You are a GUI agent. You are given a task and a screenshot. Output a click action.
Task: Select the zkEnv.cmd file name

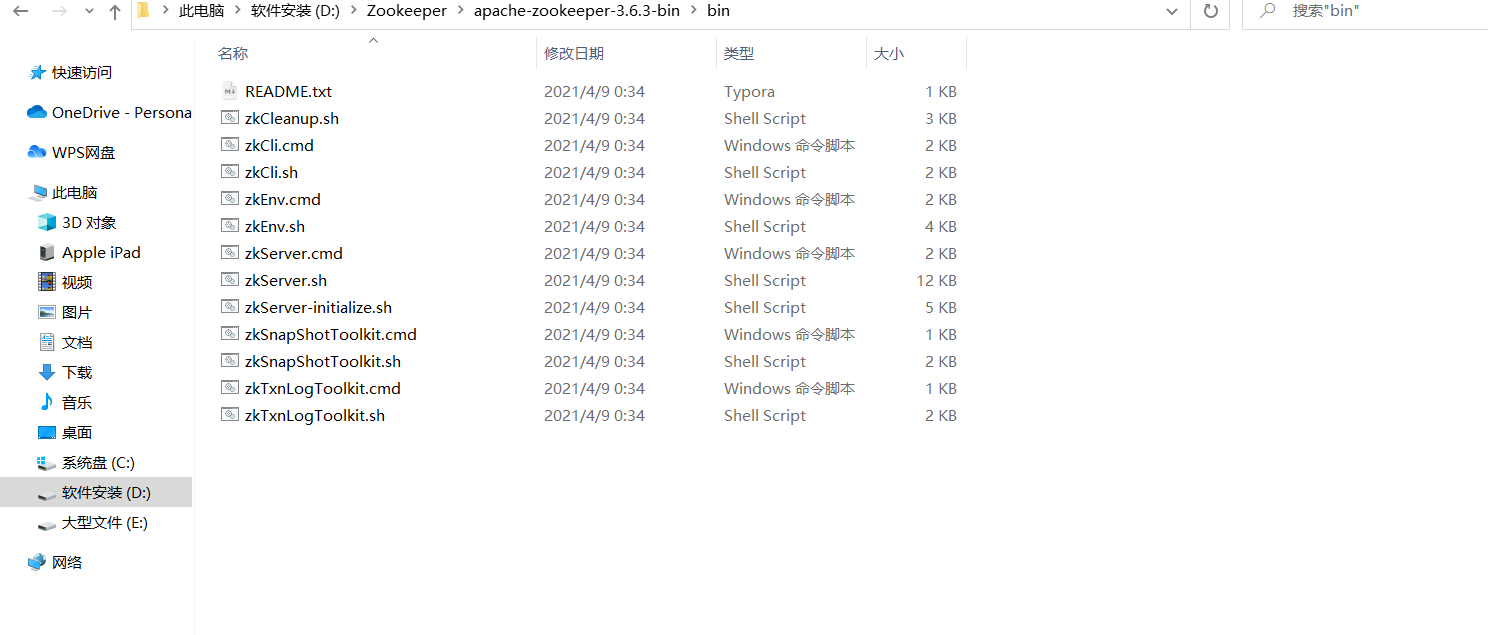click(x=283, y=199)
